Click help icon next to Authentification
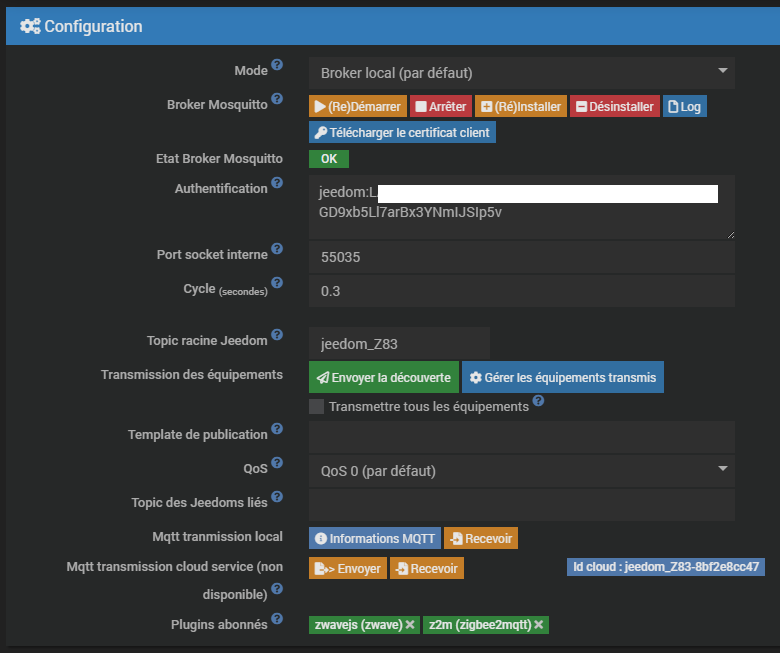Viewport: 780px width, 653px height. coord(277,183)
